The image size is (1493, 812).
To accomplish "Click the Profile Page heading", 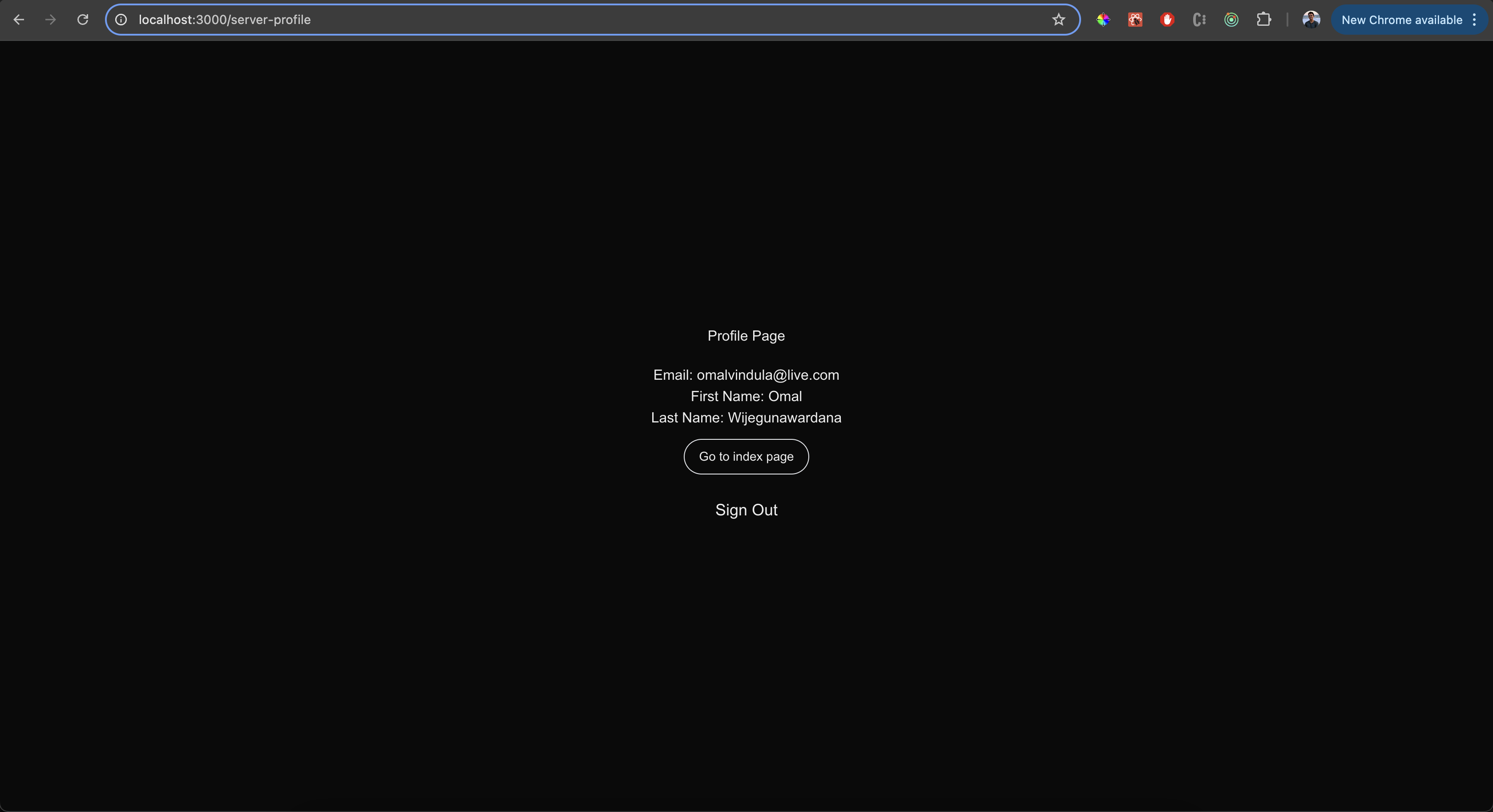I will 746,336.
